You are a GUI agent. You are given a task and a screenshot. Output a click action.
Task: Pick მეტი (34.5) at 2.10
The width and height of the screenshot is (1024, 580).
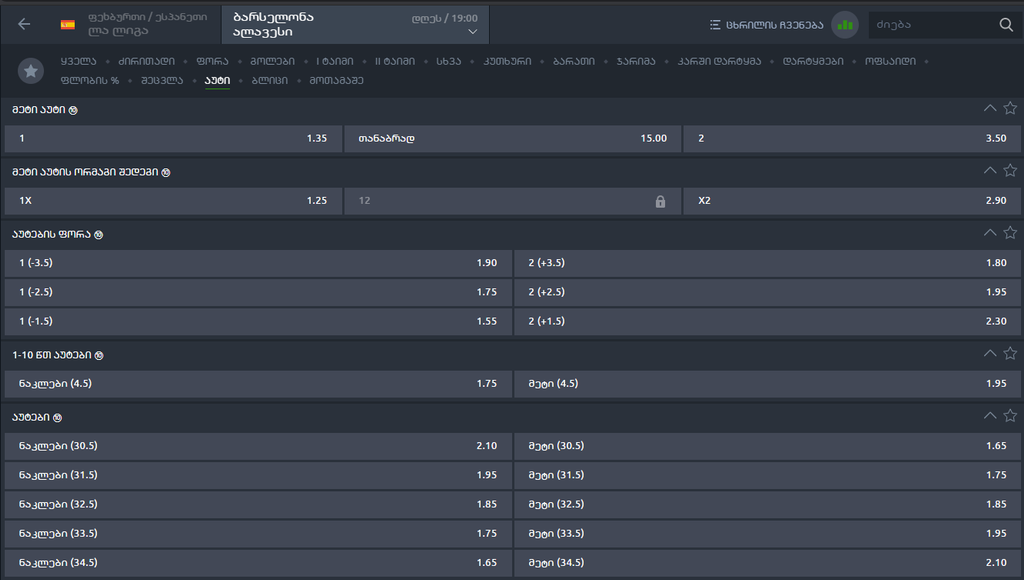click(x=767, y=563)
